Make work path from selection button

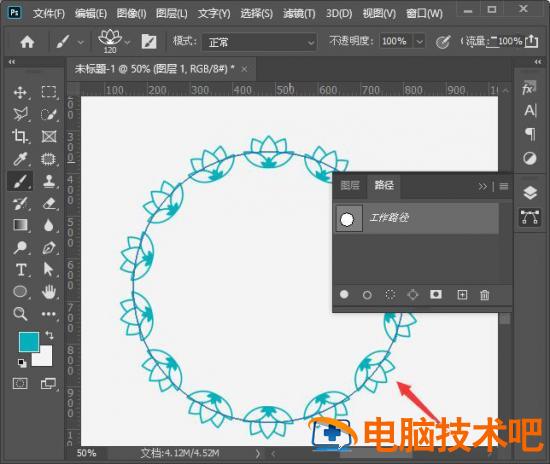tap(413, 295)
